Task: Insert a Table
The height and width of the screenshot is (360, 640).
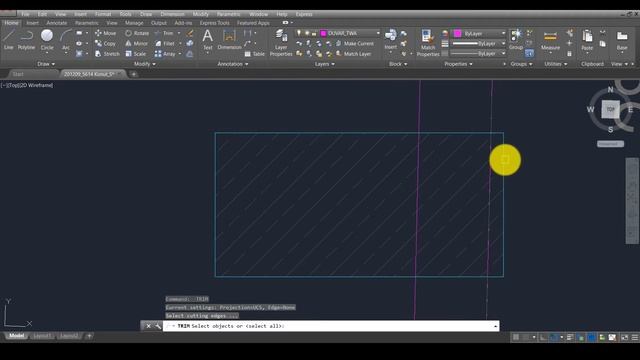Action: click(255, 53)
